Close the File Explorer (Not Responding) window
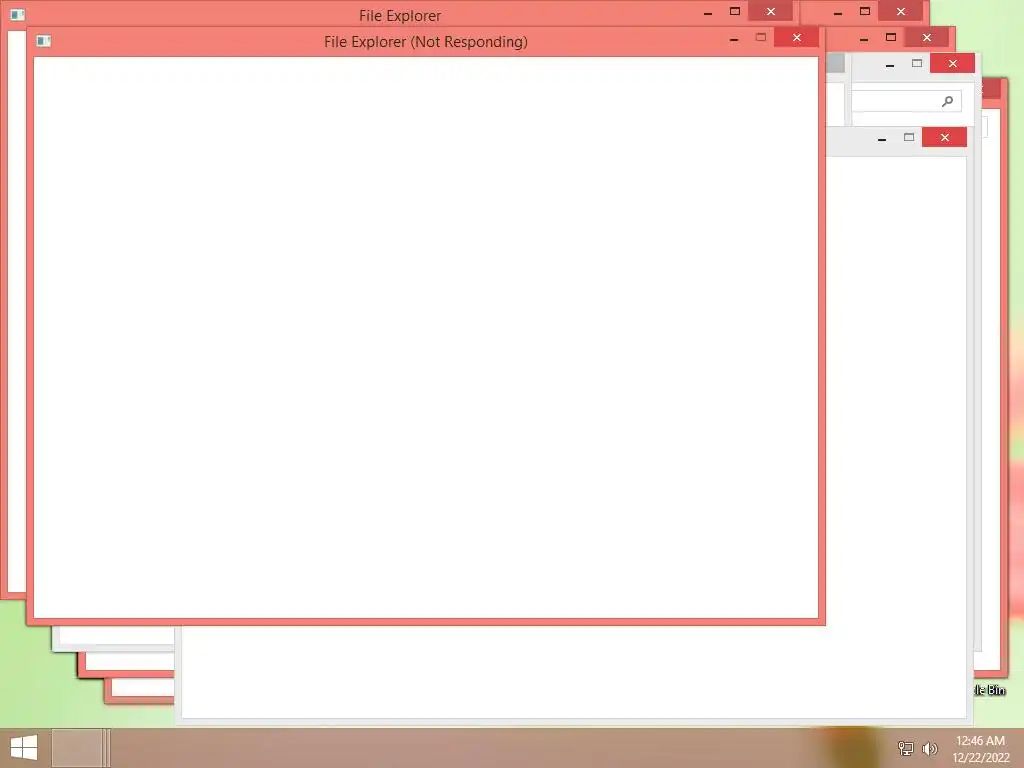Image resolution: width=1024 pixels, height=768 pixels. (x=797, y=38)
